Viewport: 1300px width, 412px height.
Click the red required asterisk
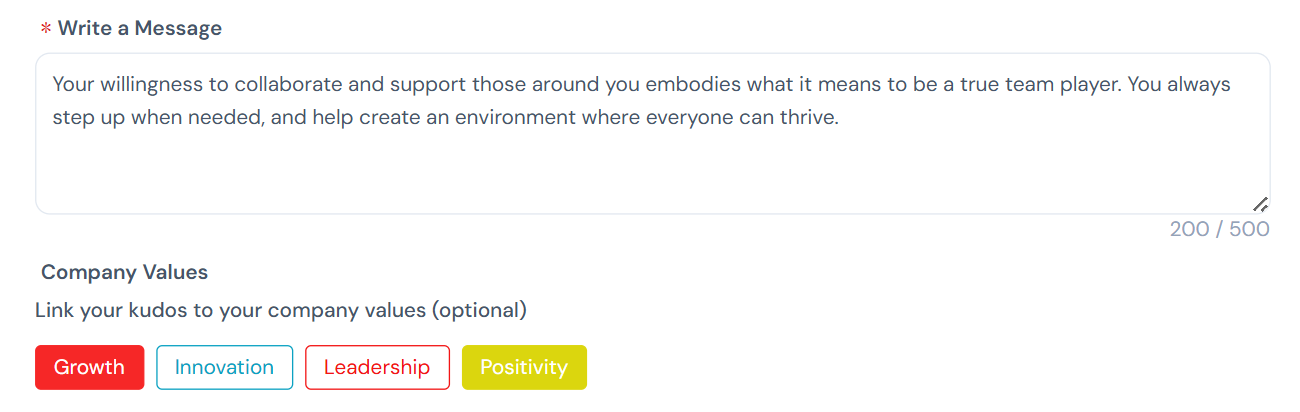point(45,30)
